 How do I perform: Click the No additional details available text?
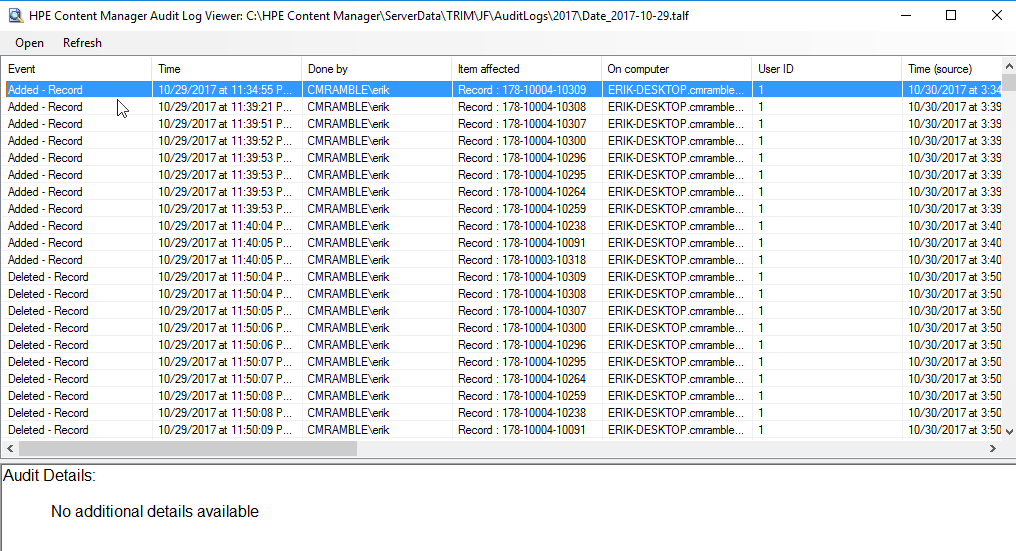click(155, 511)
